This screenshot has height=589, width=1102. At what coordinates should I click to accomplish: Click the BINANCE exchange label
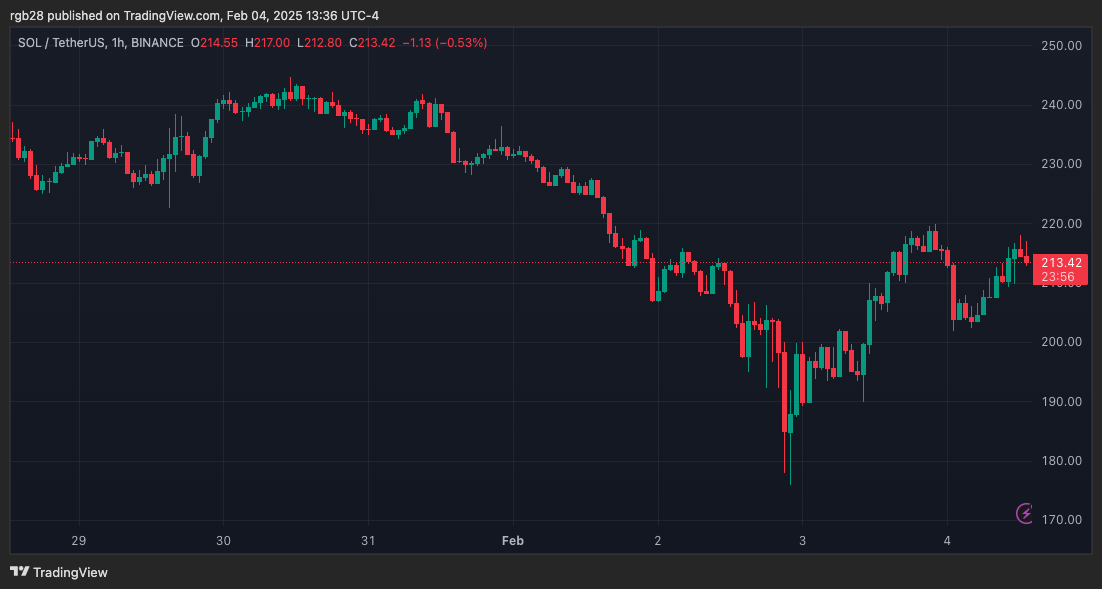point(159,43)
